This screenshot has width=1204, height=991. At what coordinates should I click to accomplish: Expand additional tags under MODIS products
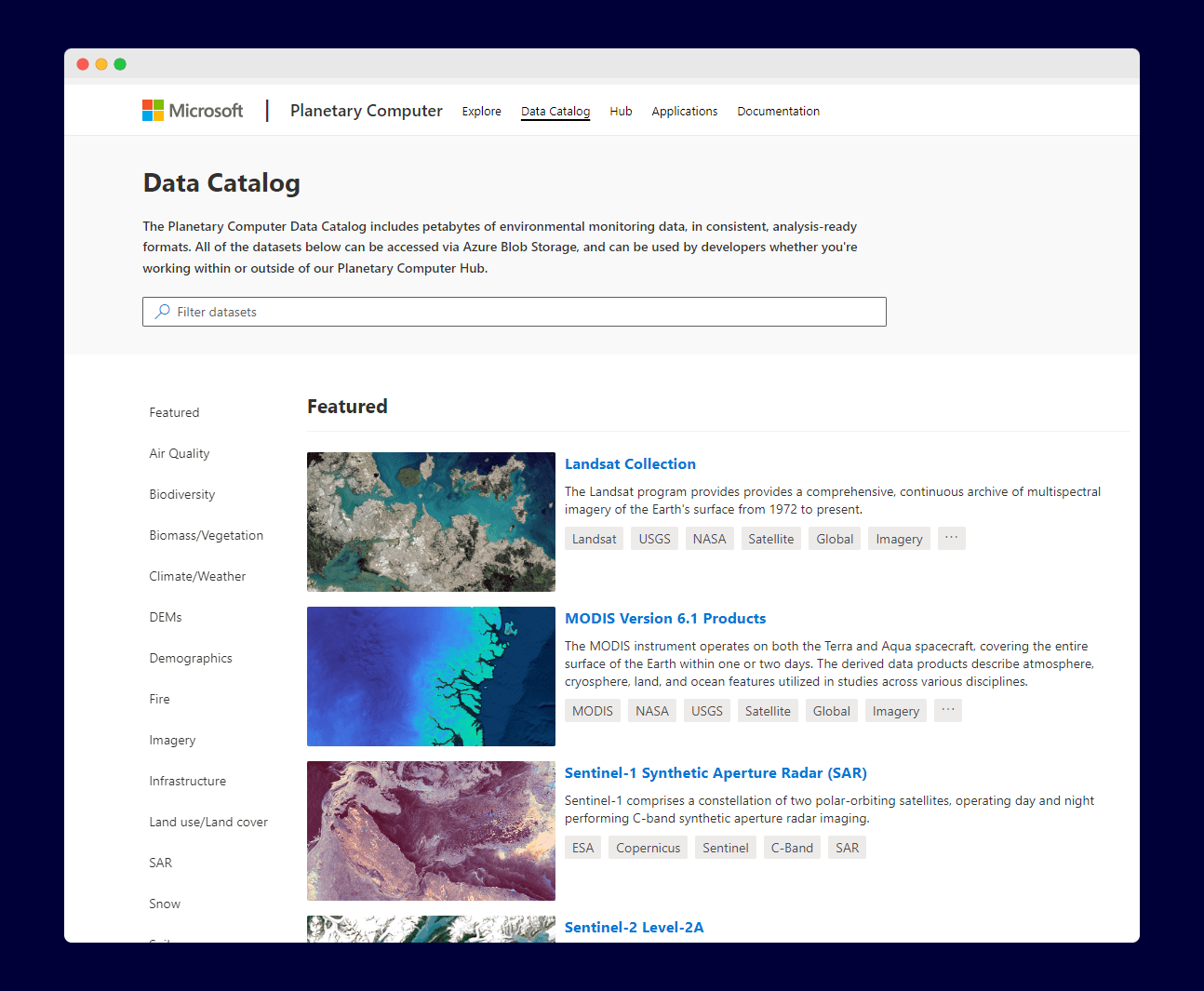947,710
